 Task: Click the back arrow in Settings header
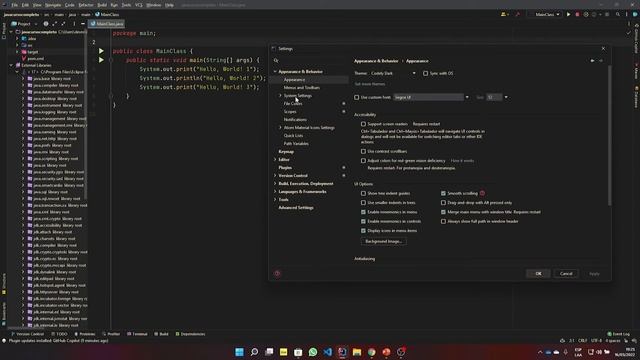[592, 61]
